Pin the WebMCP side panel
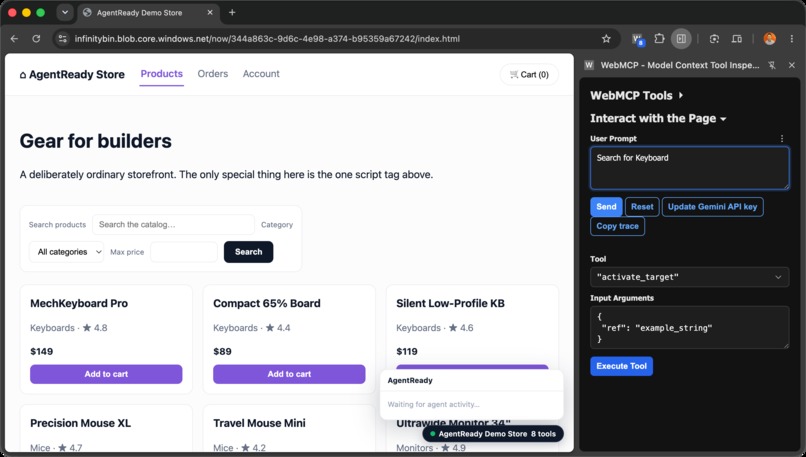The image size is (806, 457). pos(772,65)
